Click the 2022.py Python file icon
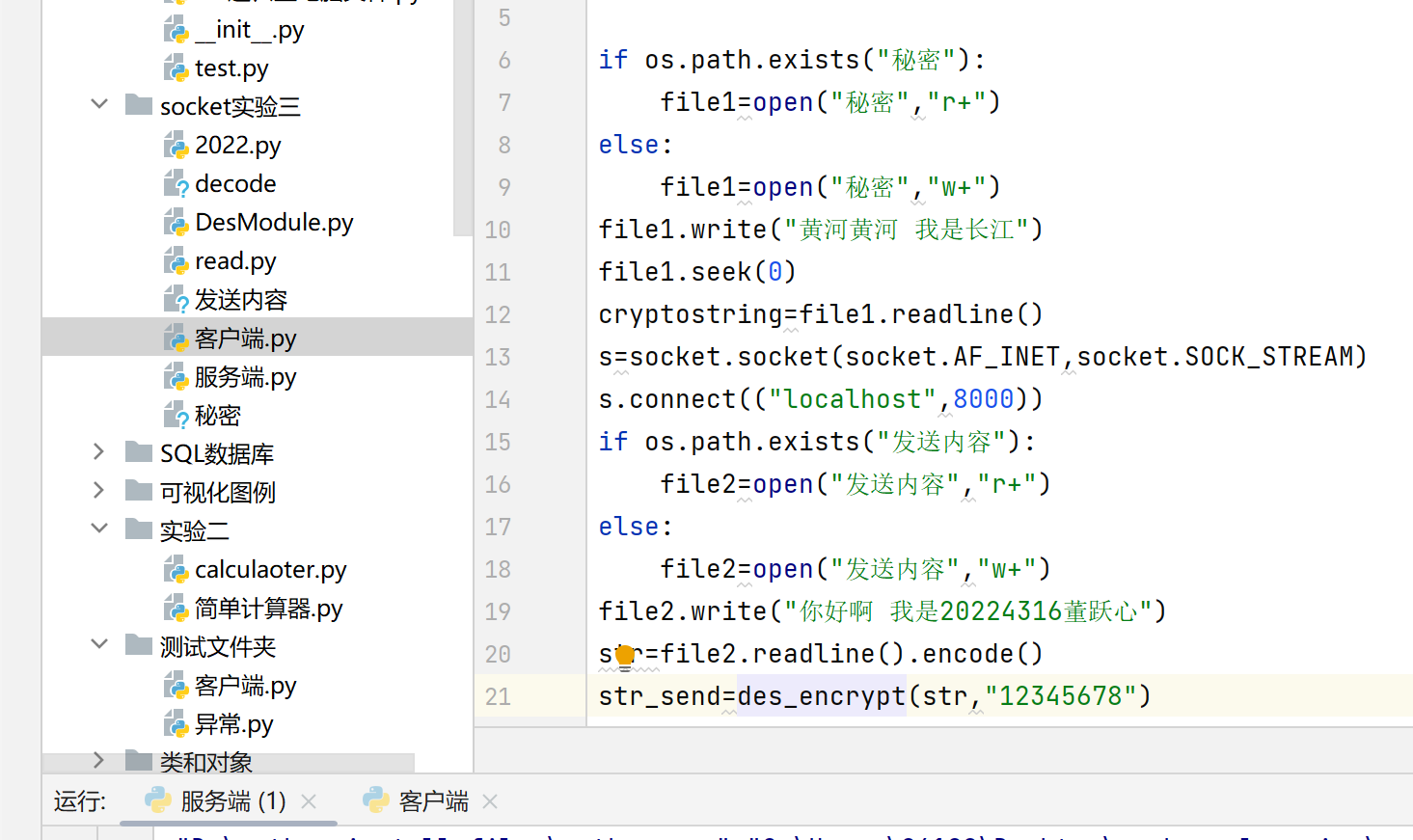The height and width of the screenshot is (840, 1413). [x=176, y=146]
